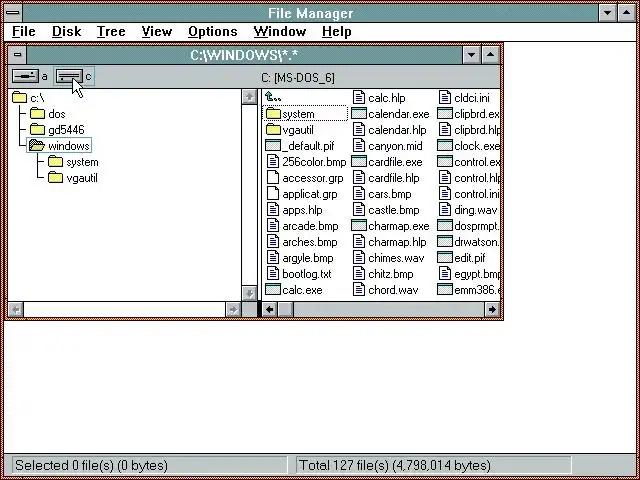Click the file list horizontal scroll thumb
Screen dimensions: 640x480
285,310
